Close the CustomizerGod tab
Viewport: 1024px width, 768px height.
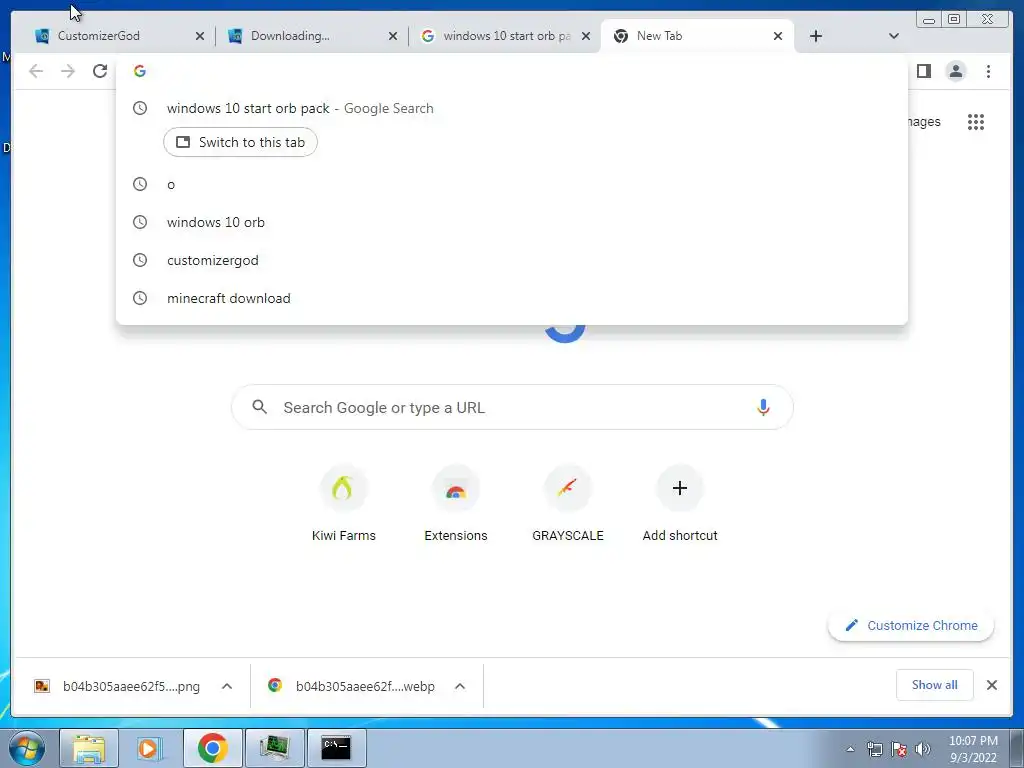200,36
